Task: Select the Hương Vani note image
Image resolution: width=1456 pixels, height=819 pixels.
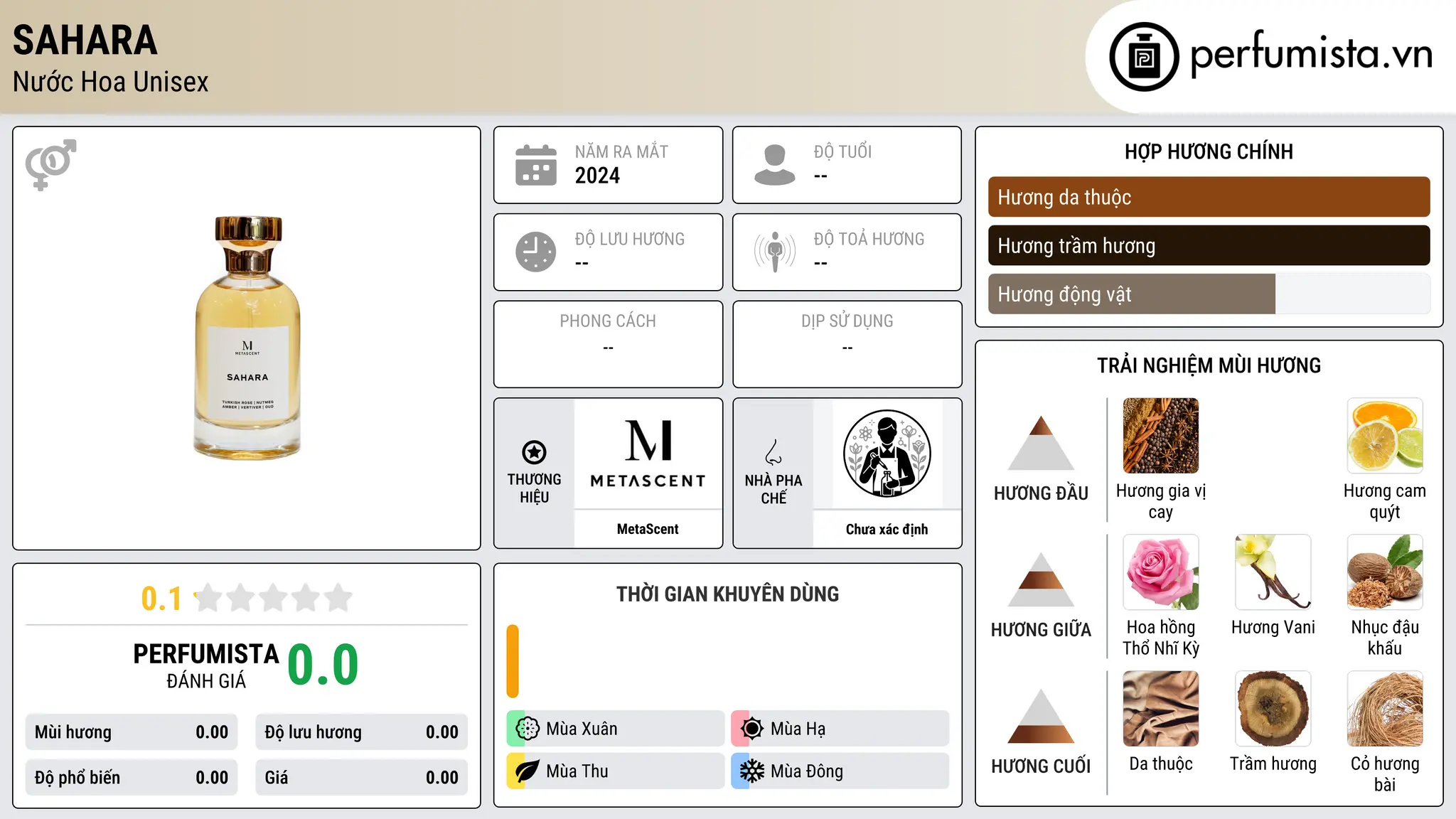Action: pyautogui.click(x=1273, y=572)
